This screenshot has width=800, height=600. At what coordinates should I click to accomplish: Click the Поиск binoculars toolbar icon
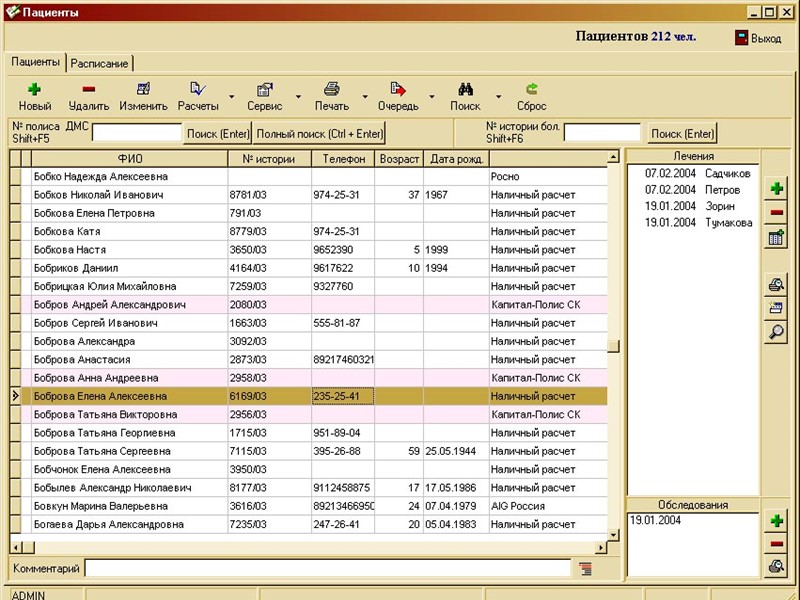pyautogui.click(x=465, y=90)
